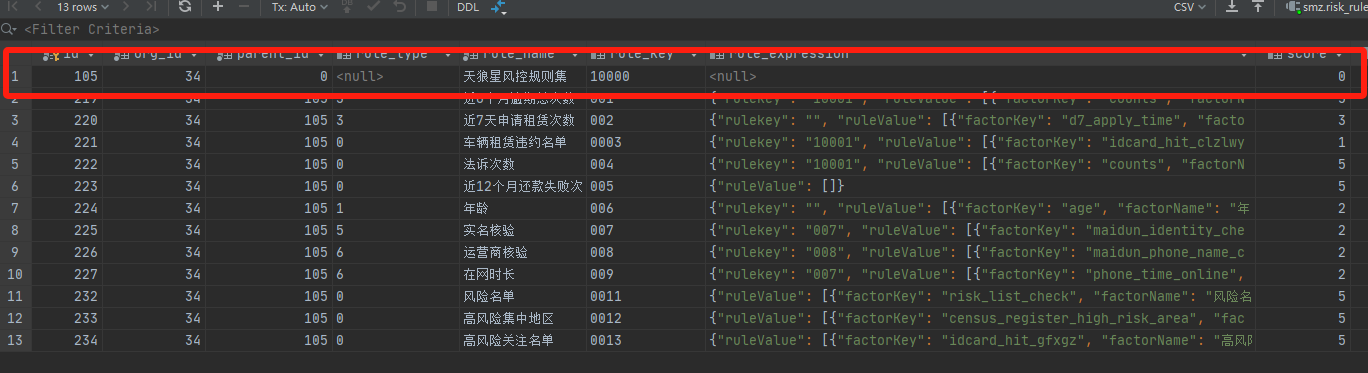The image size is (1368, 373).
Task: Sort by the rule_key column header
Action: [x=645, y=55]
